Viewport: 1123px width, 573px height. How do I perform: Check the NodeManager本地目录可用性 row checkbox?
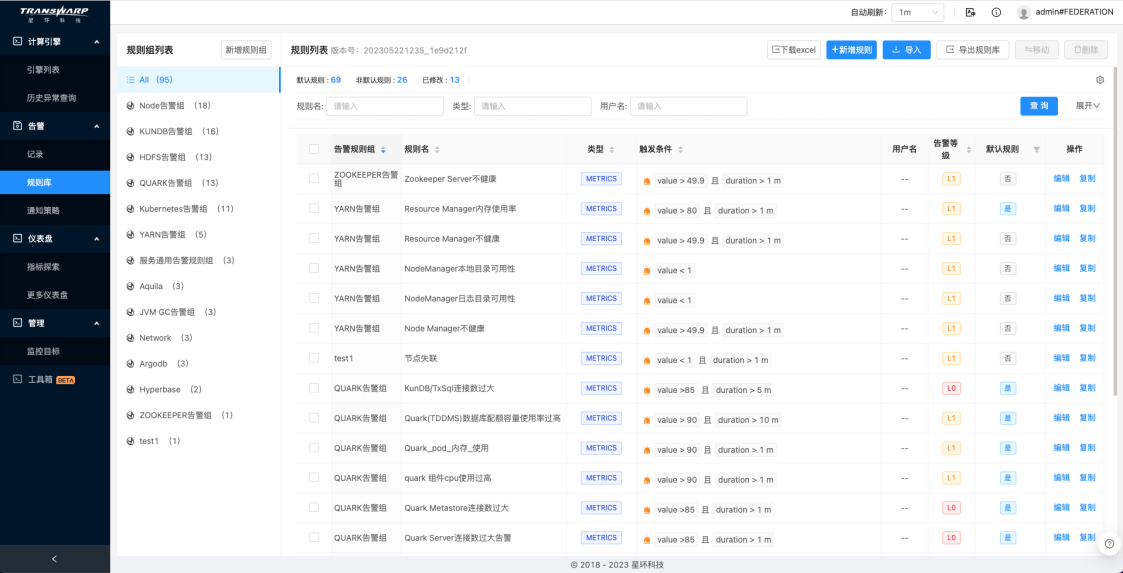(314, 268)
